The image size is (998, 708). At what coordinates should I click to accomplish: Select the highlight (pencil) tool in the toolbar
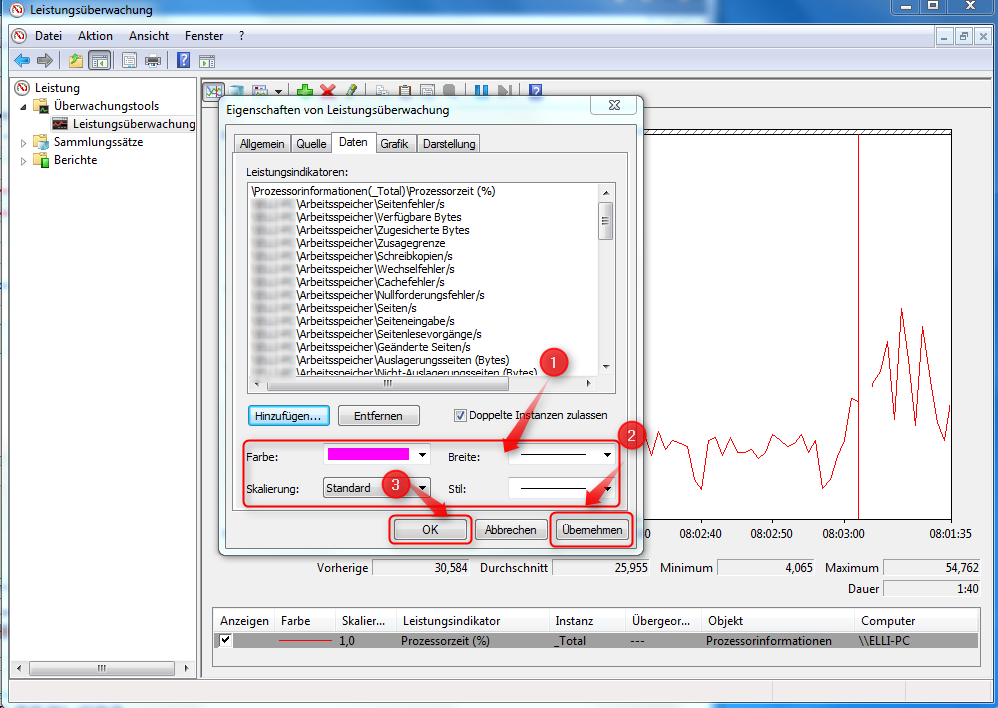[351, 90]
